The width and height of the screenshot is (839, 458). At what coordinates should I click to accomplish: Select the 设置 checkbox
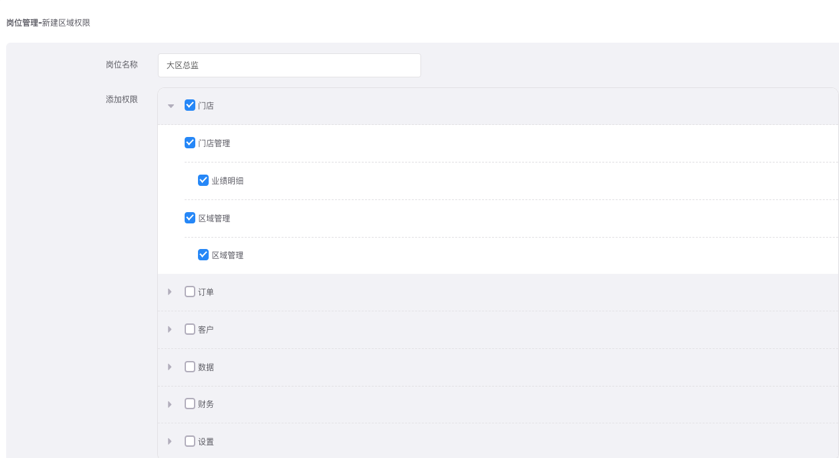(190, 441)
